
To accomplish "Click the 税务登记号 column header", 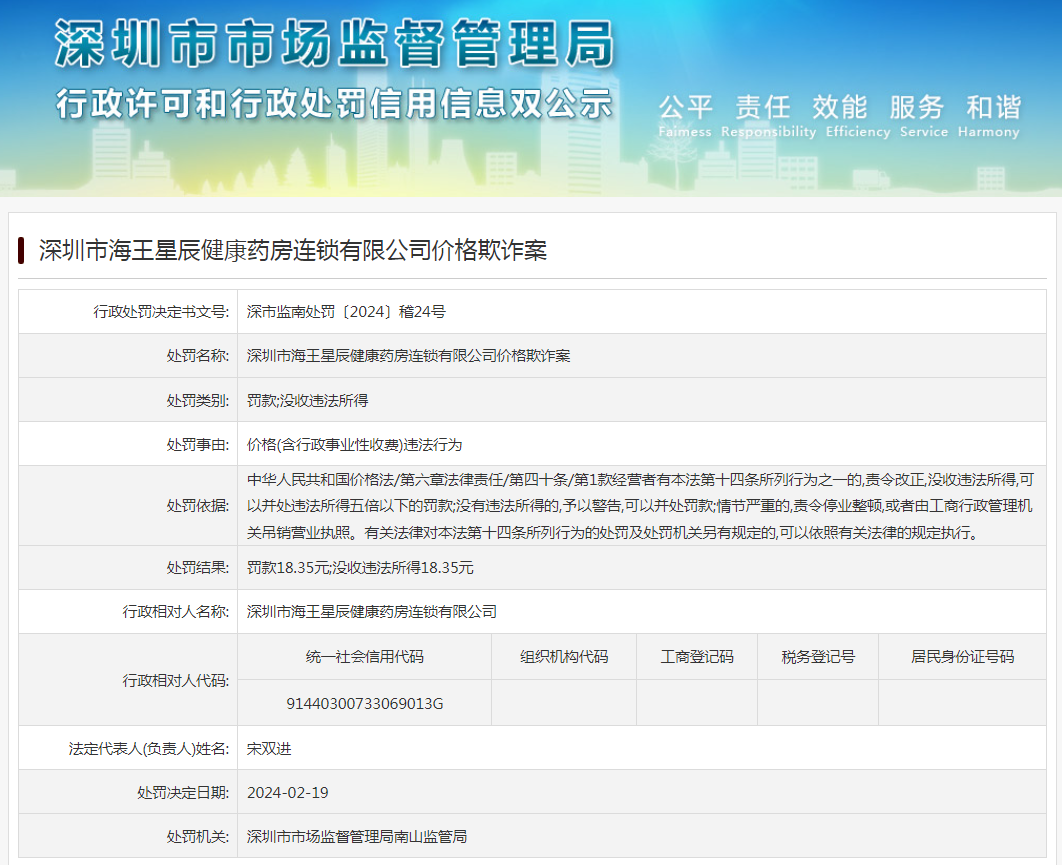I will pyautogui.click(x=818, y=656).
